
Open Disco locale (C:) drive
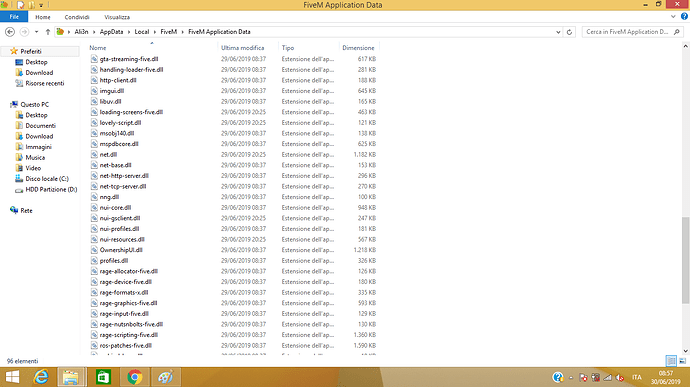47,179
